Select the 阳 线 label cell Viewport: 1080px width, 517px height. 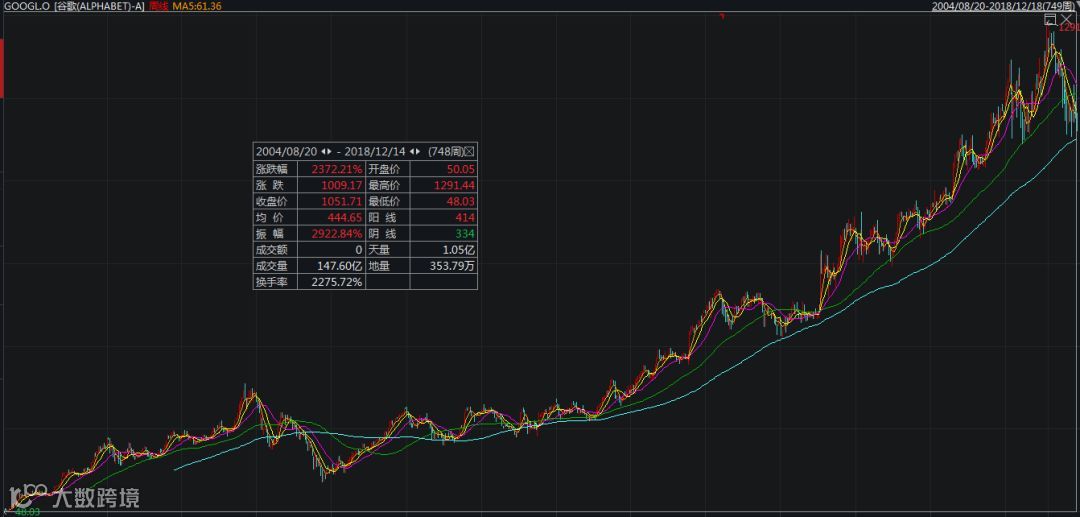(388, 218)
